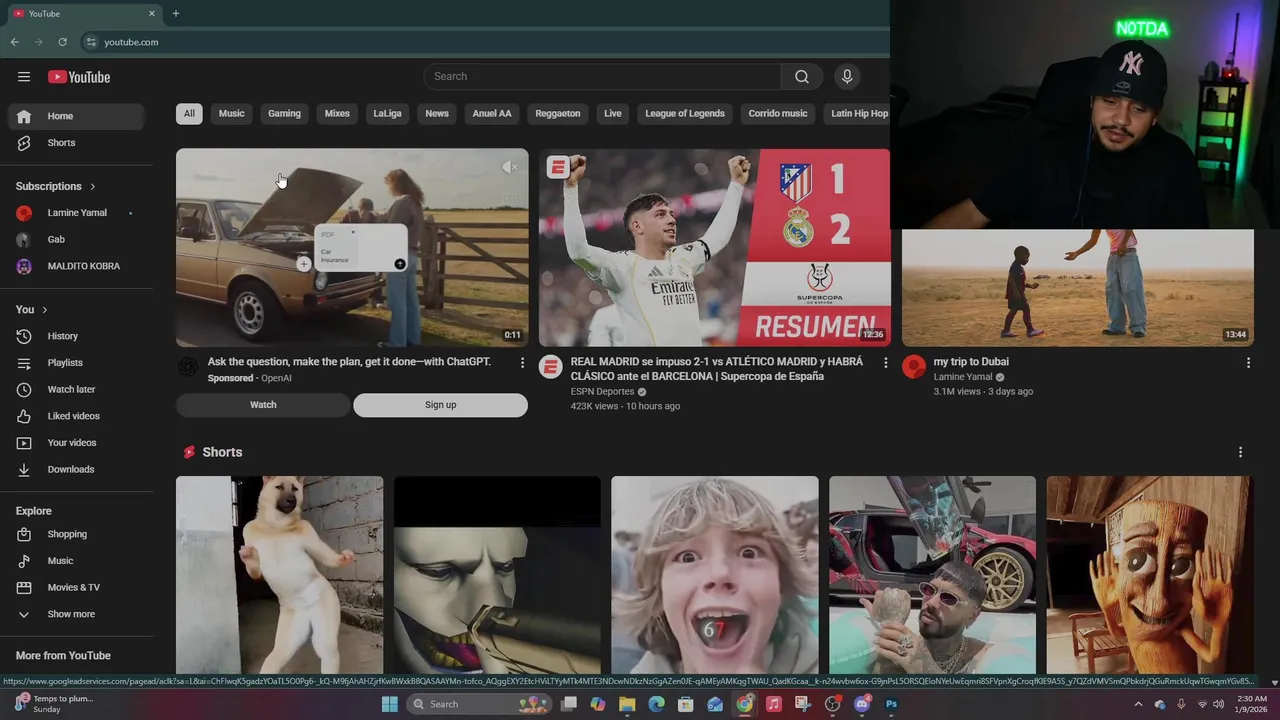
Task: Open Home in the sidebar
Action: (x=76, y=116)
